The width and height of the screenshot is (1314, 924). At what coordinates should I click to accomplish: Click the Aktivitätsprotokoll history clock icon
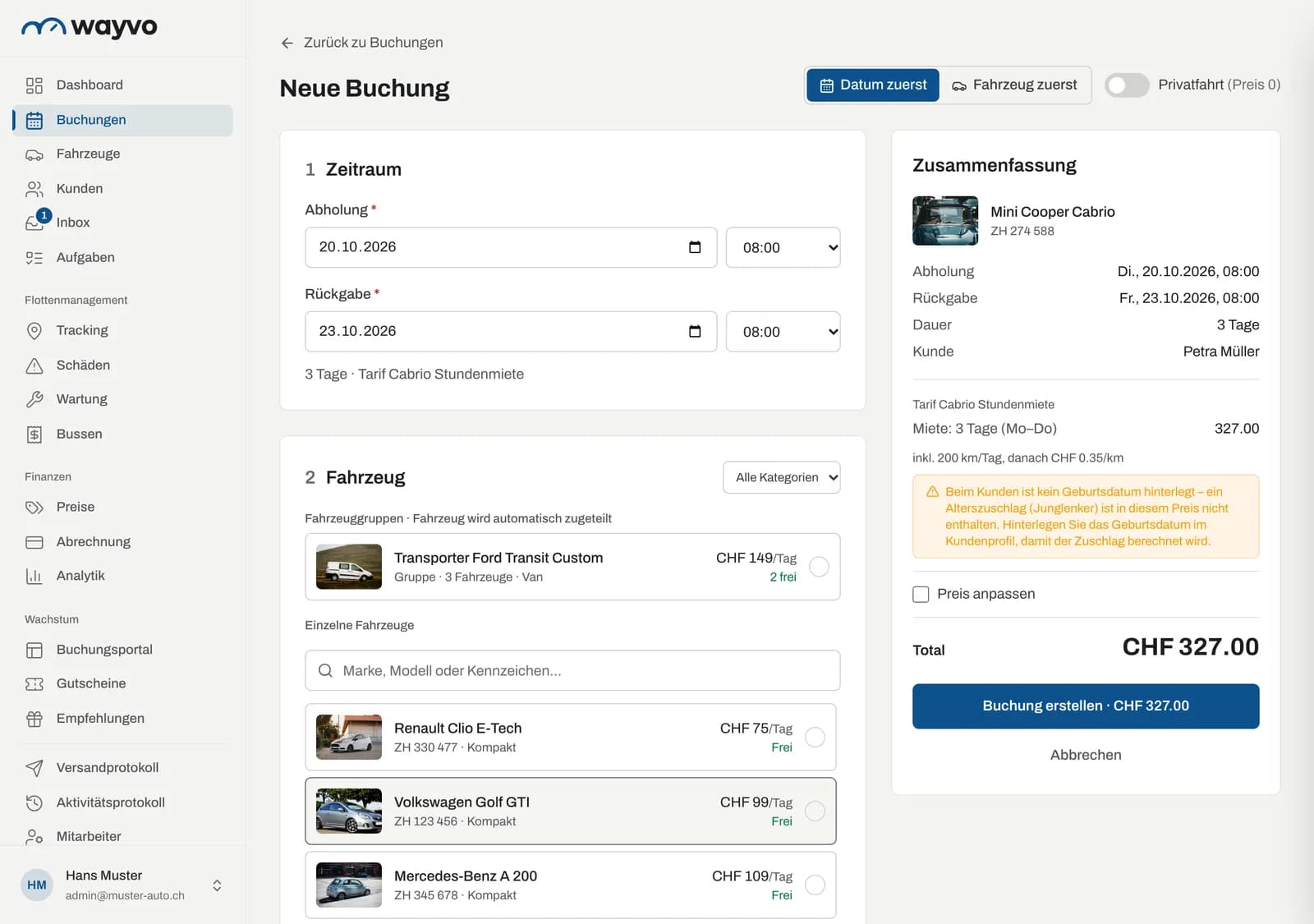(34, 802)
